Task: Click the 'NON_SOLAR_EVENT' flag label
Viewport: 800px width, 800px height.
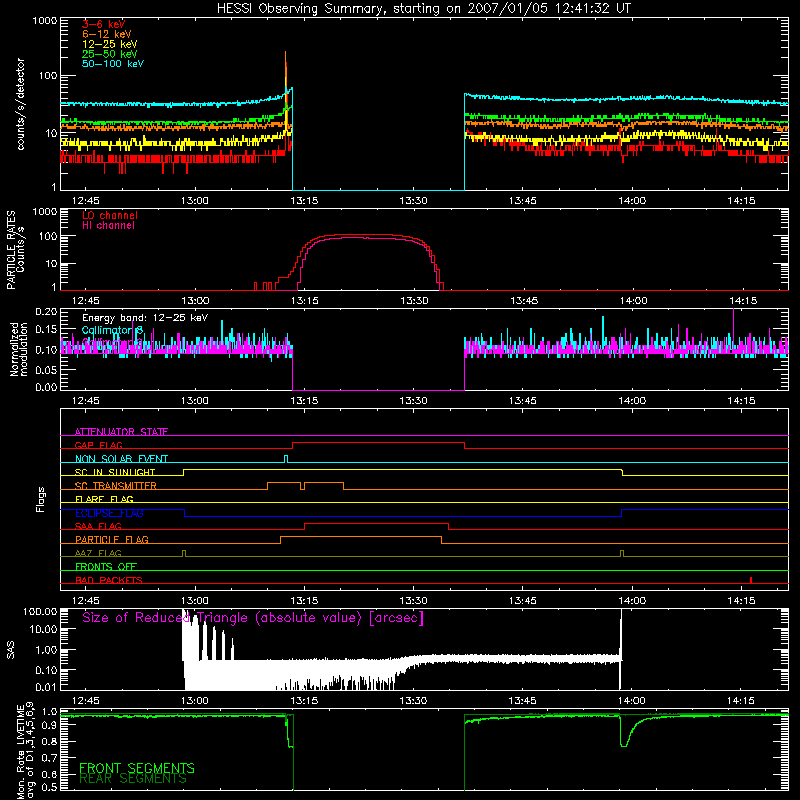Action: 121,459
